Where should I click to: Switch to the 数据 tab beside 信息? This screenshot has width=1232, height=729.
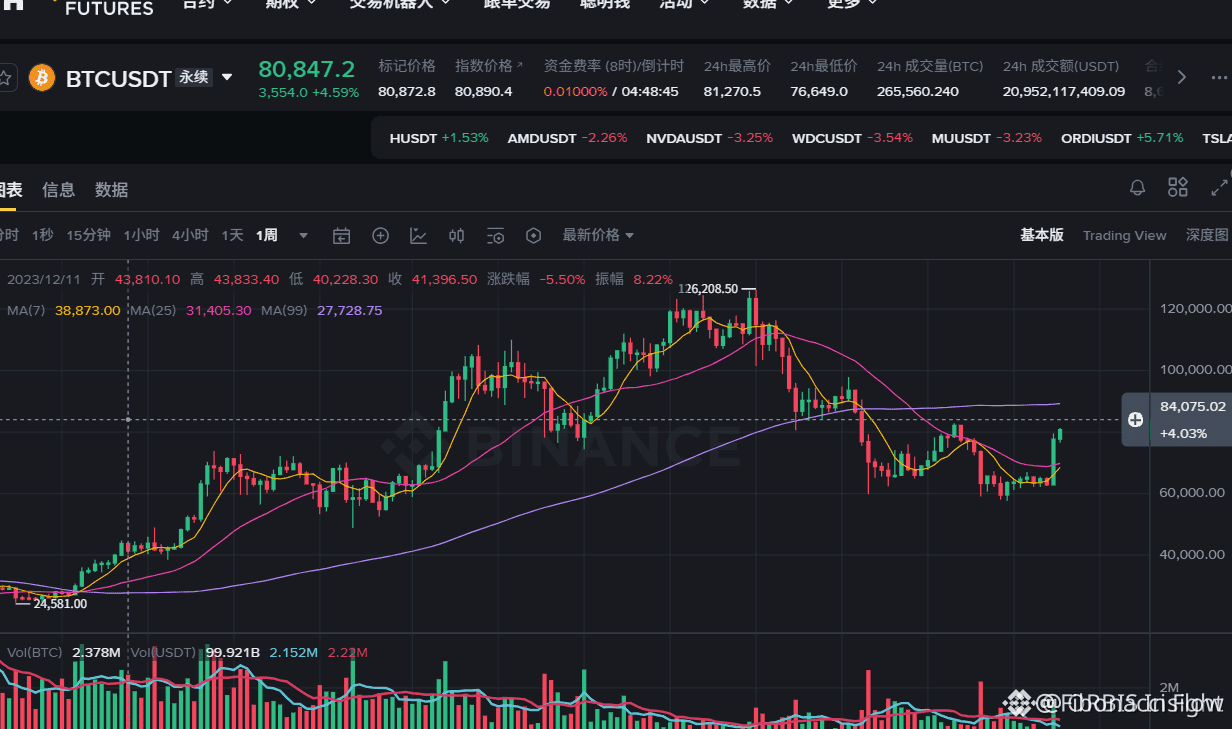[111, 190]
